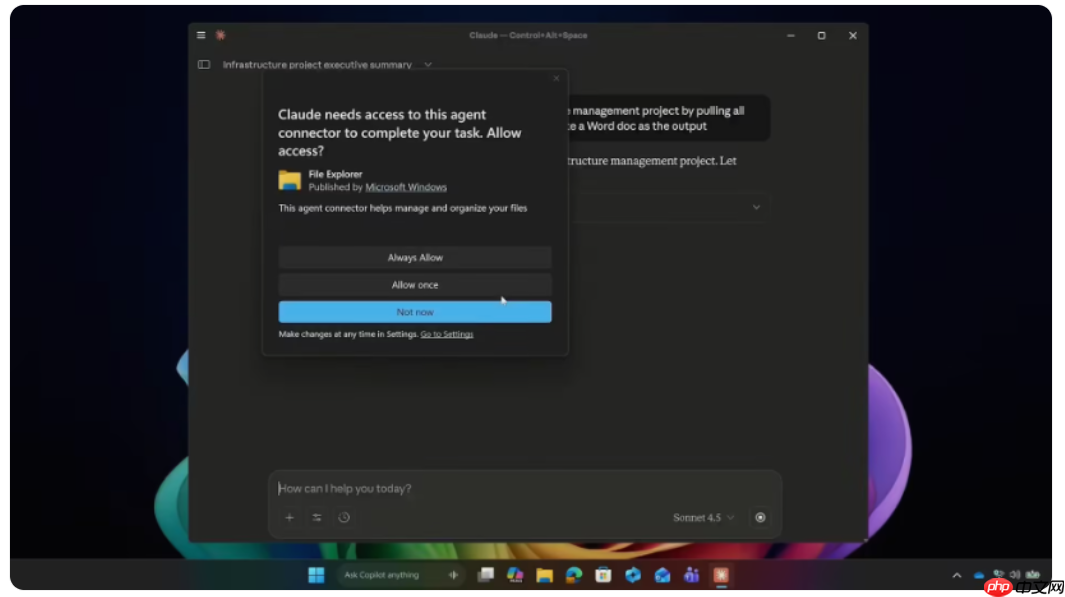Open the tools settings sliders icon
This screenshot has height=597, width=1065.
click(x=317, y=518)
